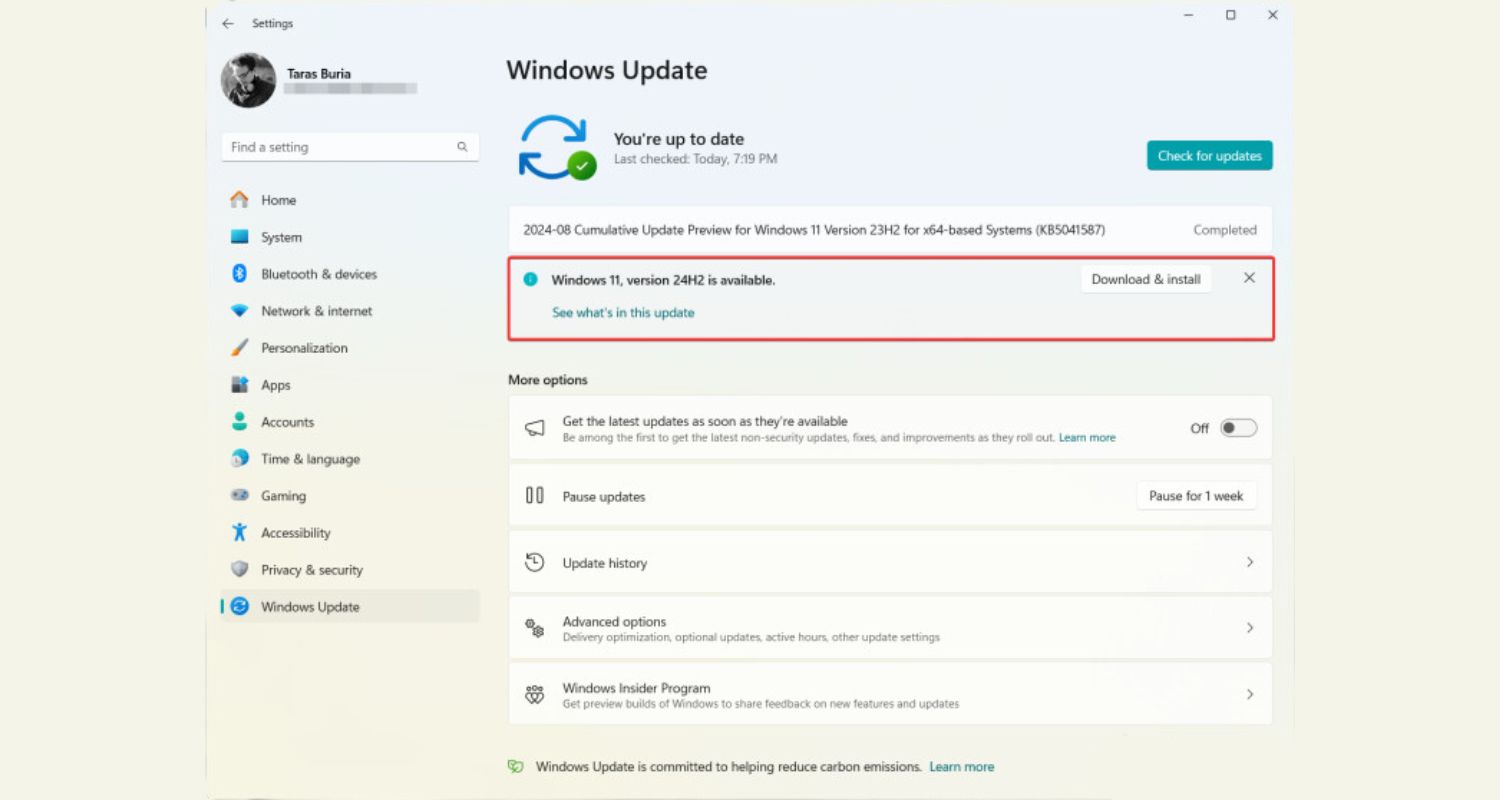Click the Apps grid icon

coord(239,385)
